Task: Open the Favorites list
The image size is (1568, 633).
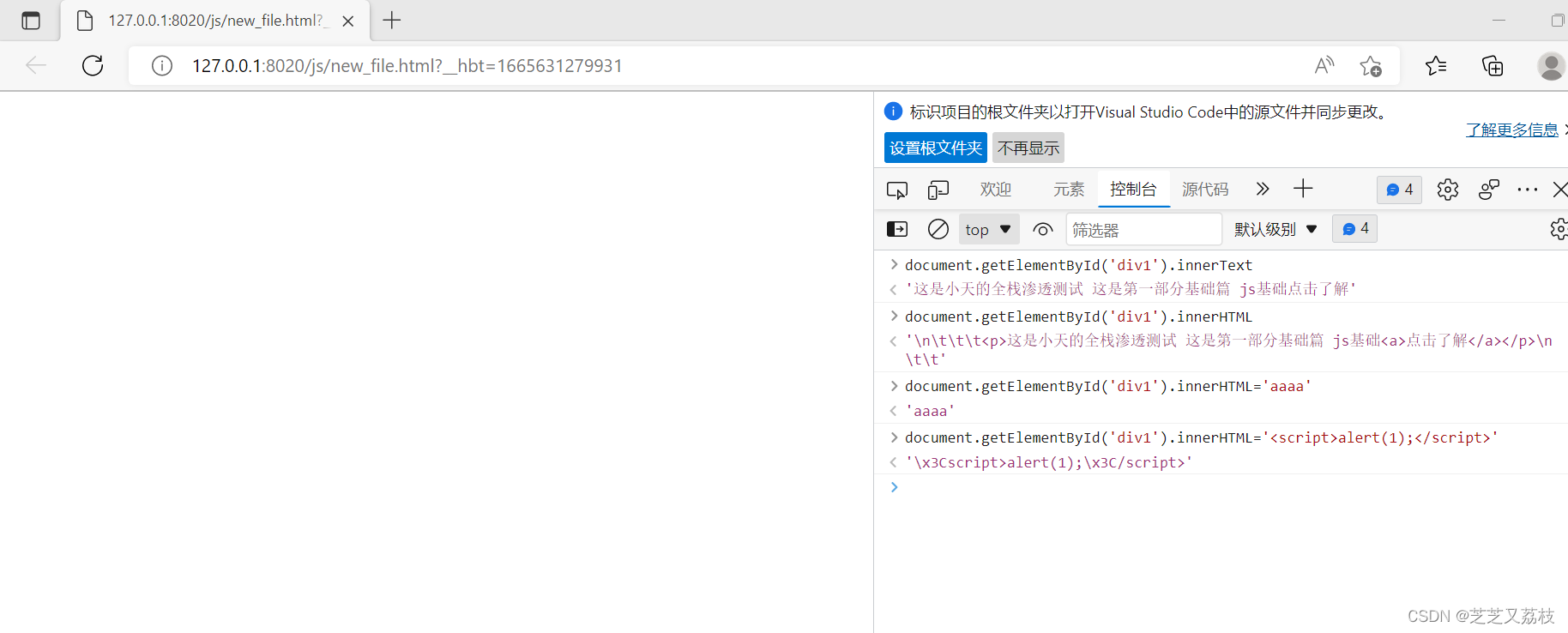Action: 1436,65
